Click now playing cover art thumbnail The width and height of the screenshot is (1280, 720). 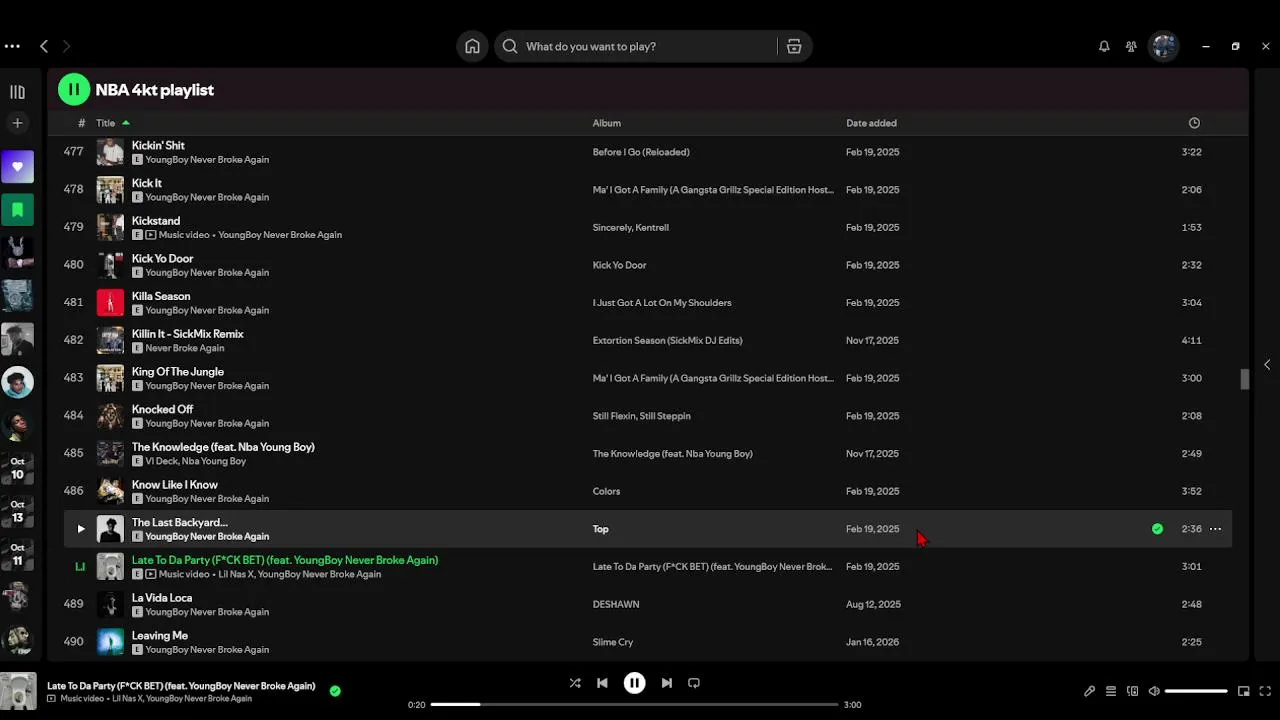point(18,692)
